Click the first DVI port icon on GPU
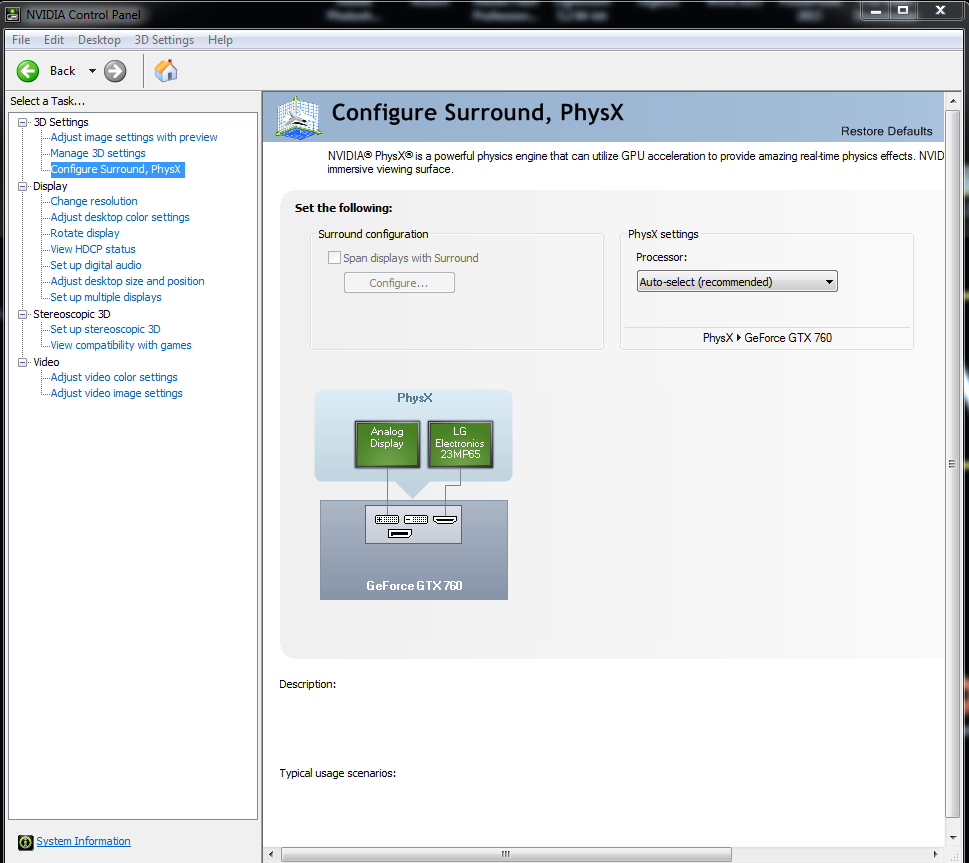 coord(387,519)
